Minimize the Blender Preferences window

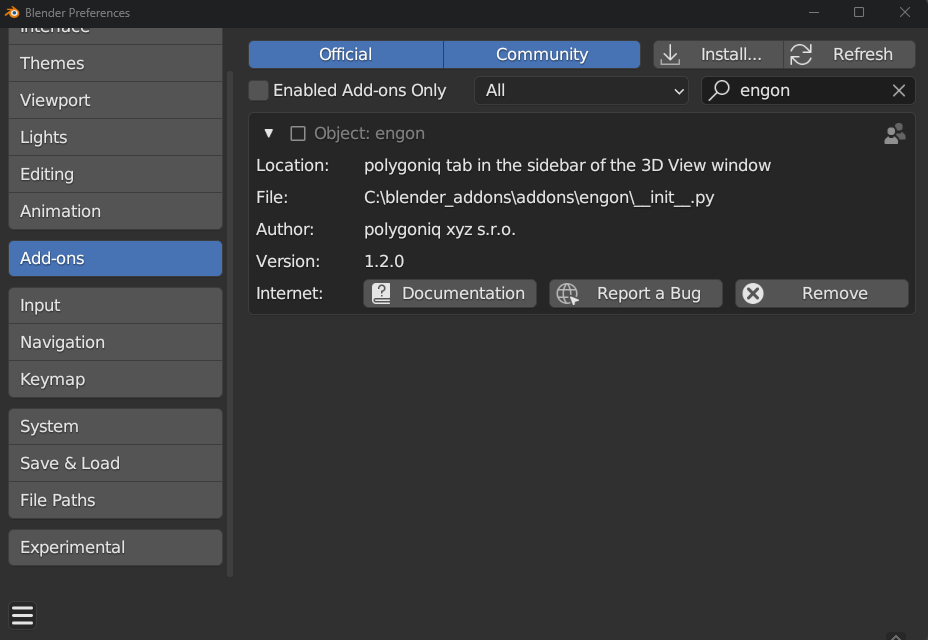pos(814,12)
